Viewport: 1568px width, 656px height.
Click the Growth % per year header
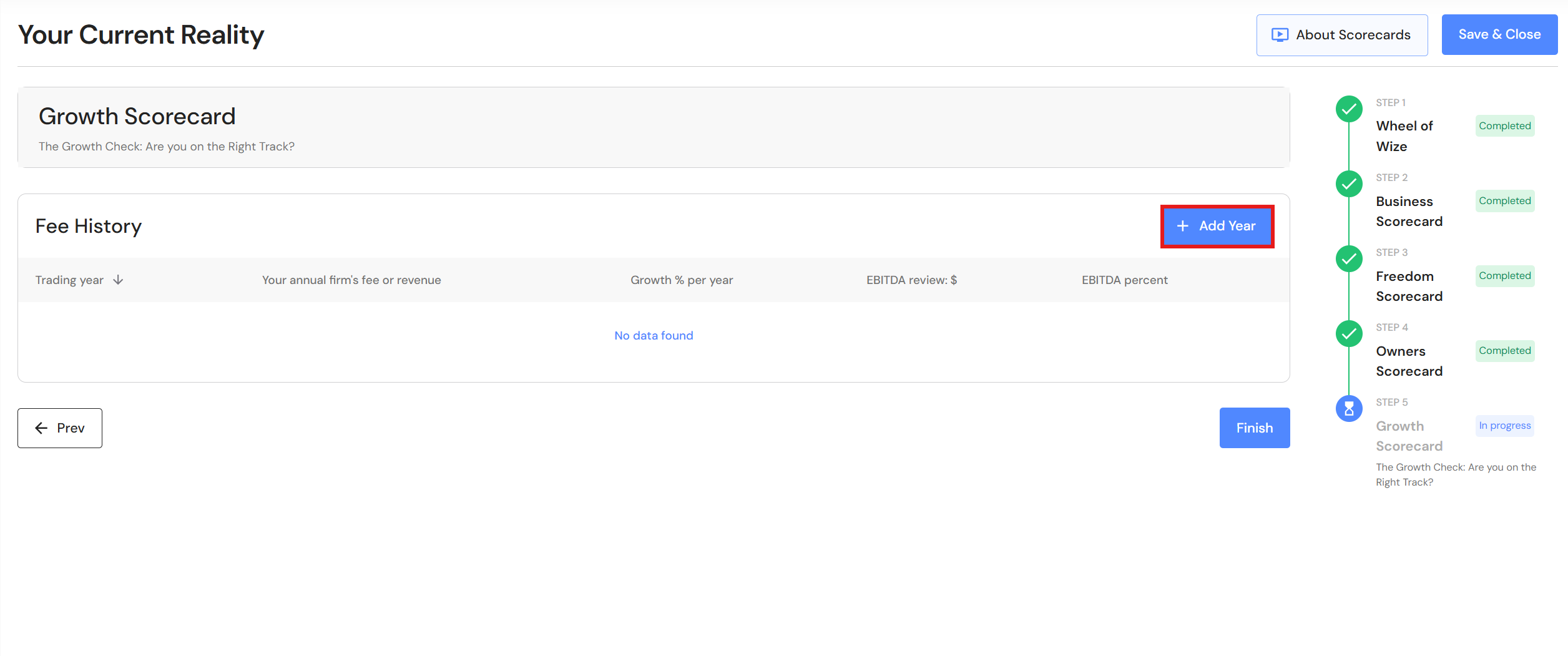tap(682, 280)
